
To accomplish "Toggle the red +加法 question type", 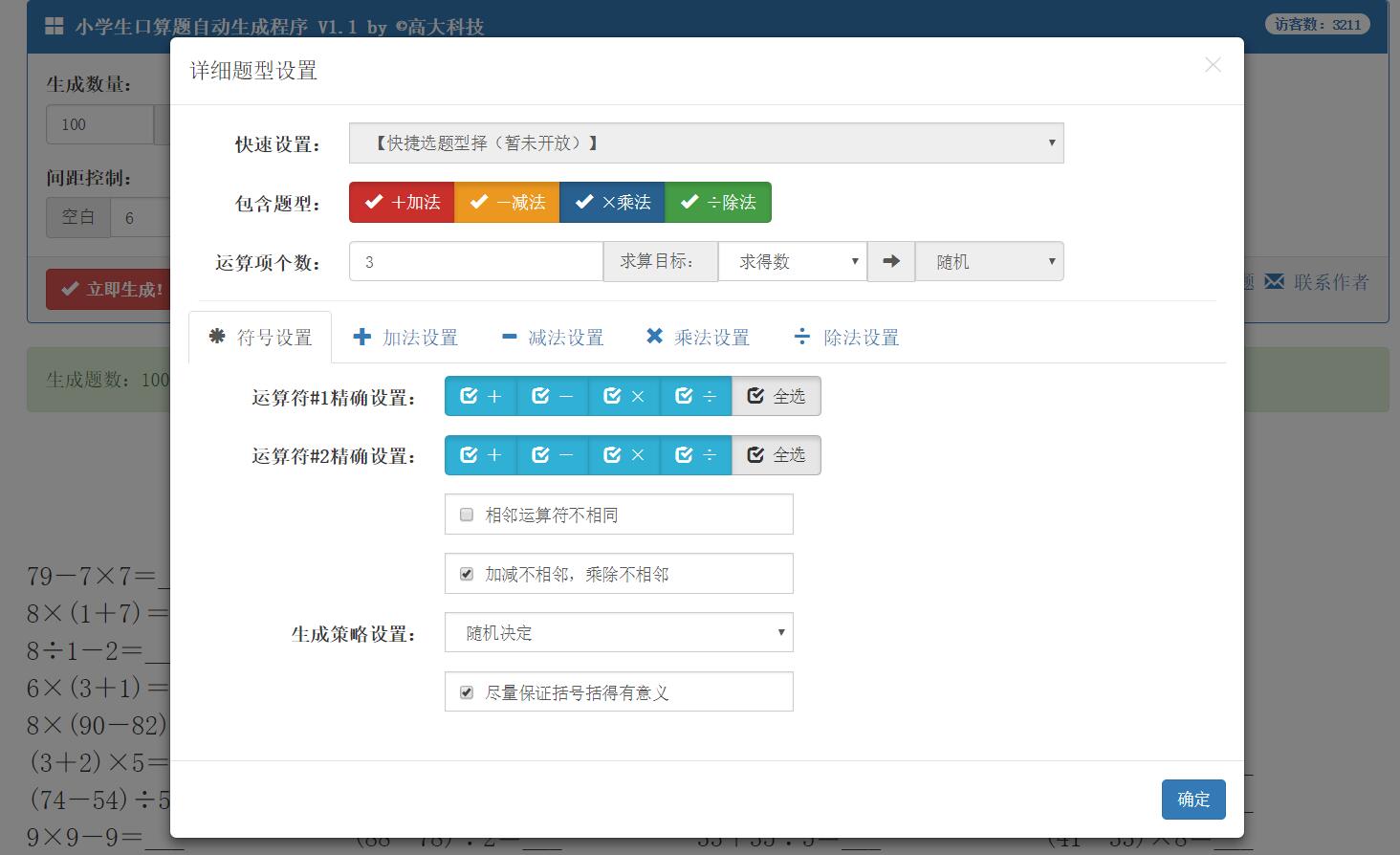I will click(x=402, y=203).
